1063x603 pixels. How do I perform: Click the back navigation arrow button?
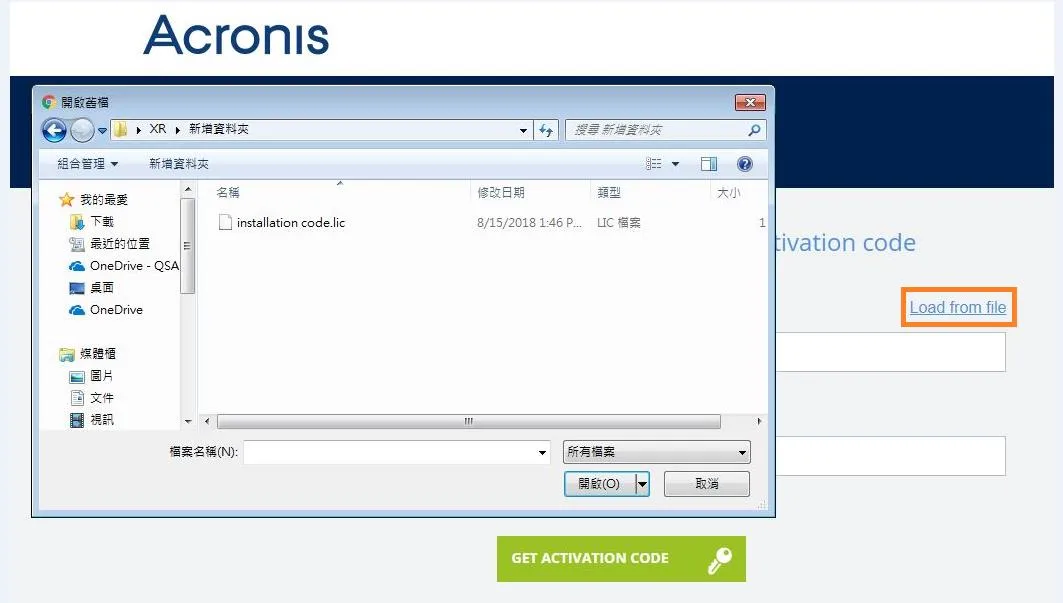[x=54, y=130]
